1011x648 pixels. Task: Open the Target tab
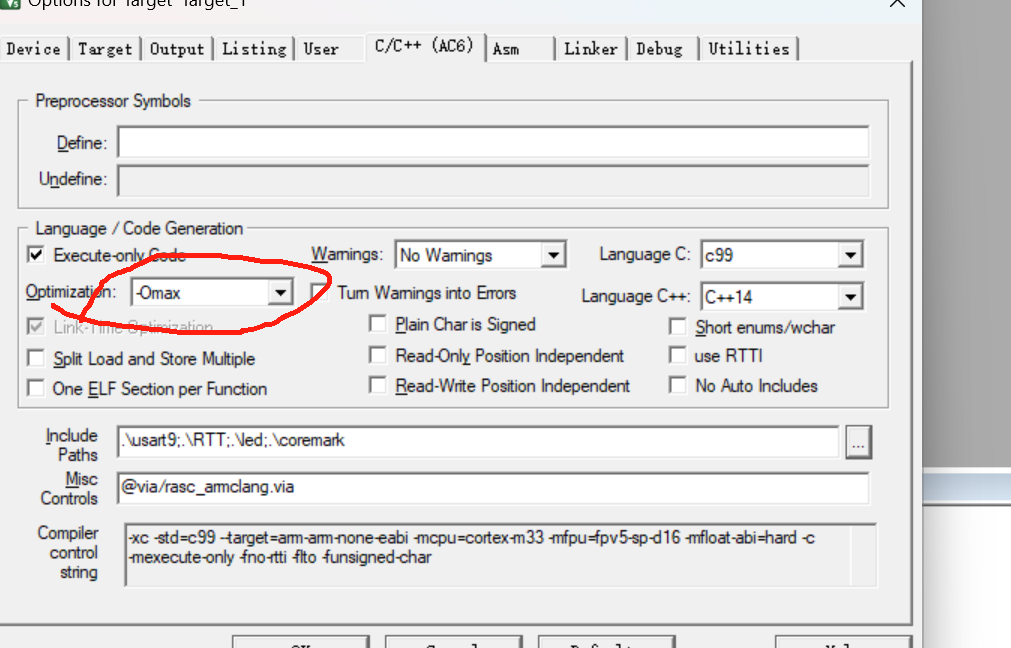point(105,49)
